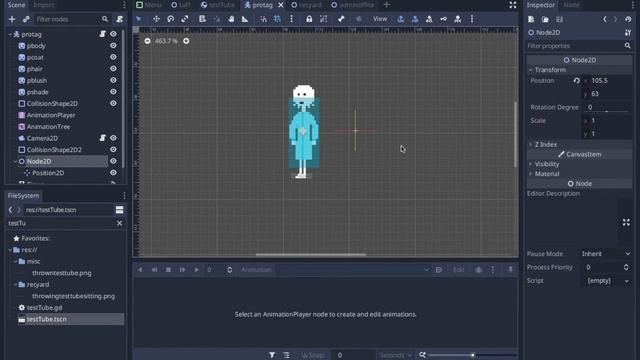The width and height of the screenshot is (640, 360).
Task: Revert the Position property to default
Action: click(x=576, y=81)
